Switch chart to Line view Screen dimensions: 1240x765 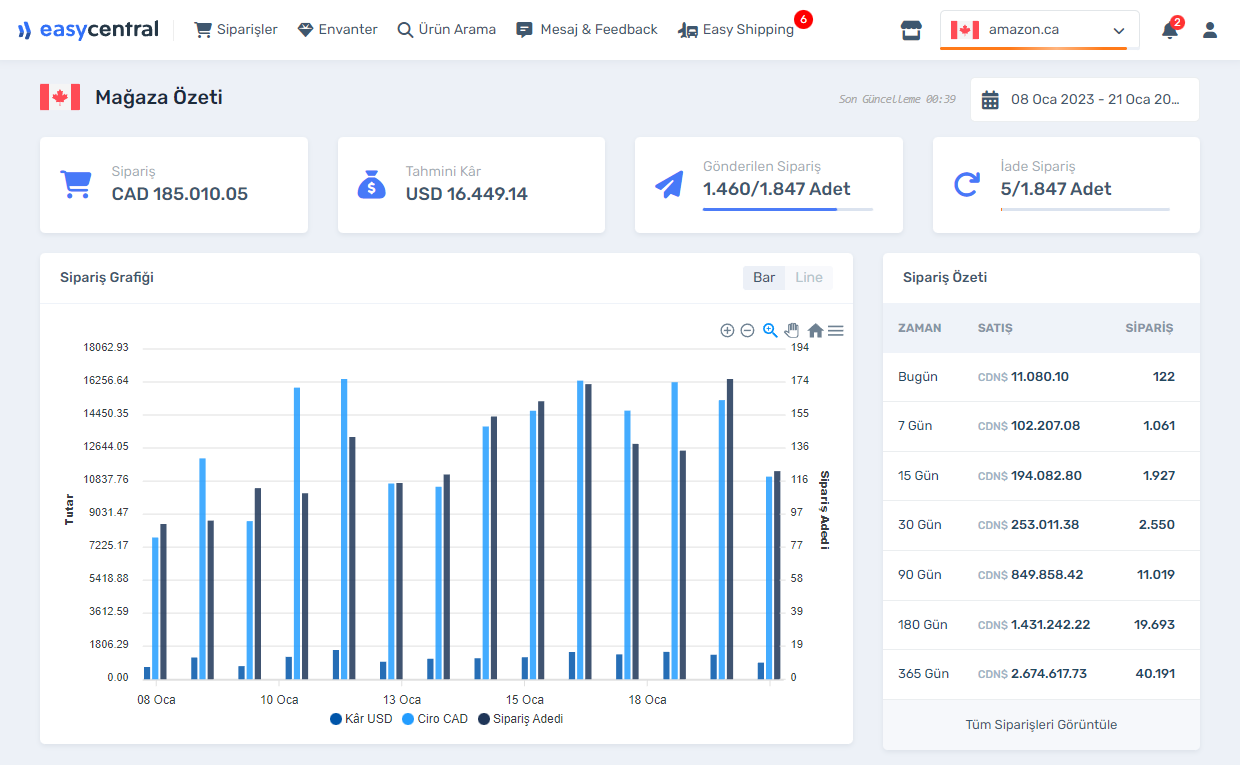pos(809,277)
